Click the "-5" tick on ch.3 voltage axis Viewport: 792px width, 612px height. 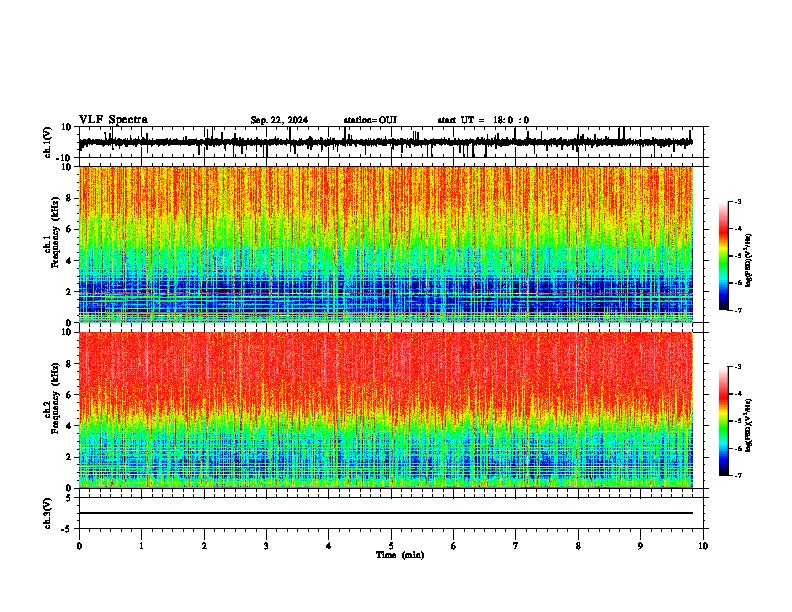pyautogui.click(x=67, y=529)
